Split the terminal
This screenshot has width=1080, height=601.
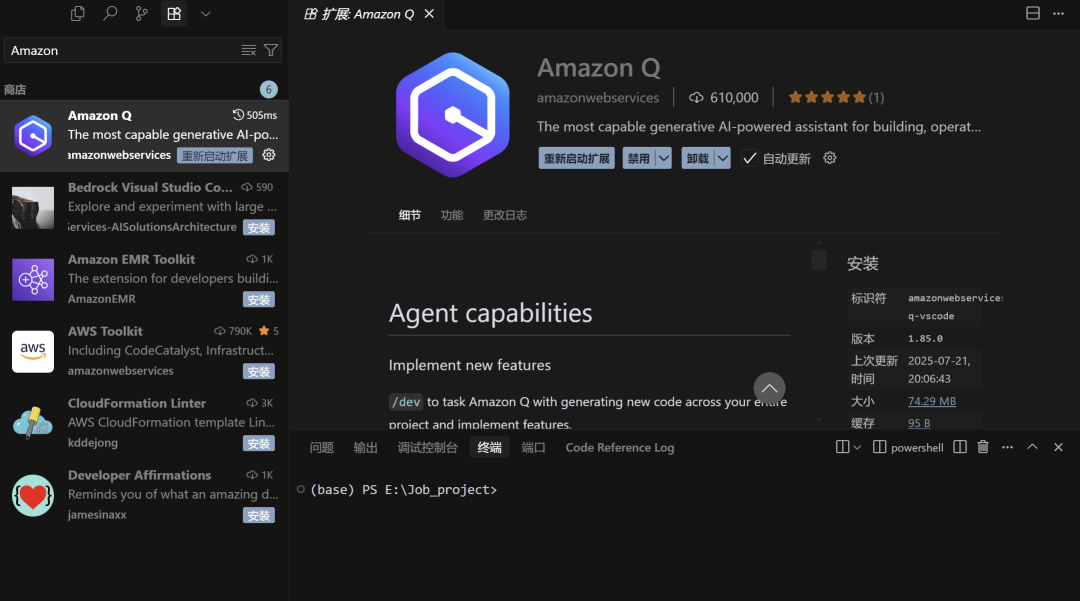coord(960,447)
